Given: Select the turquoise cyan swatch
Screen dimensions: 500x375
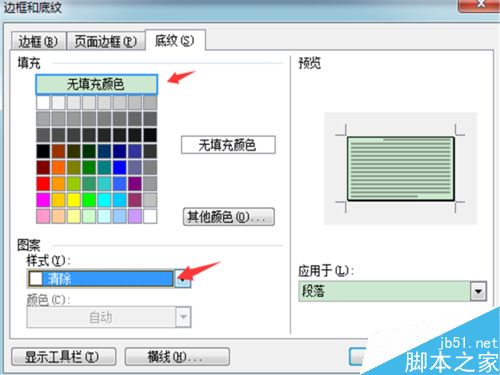Looking at the screenshot, I should pos(104,200).
